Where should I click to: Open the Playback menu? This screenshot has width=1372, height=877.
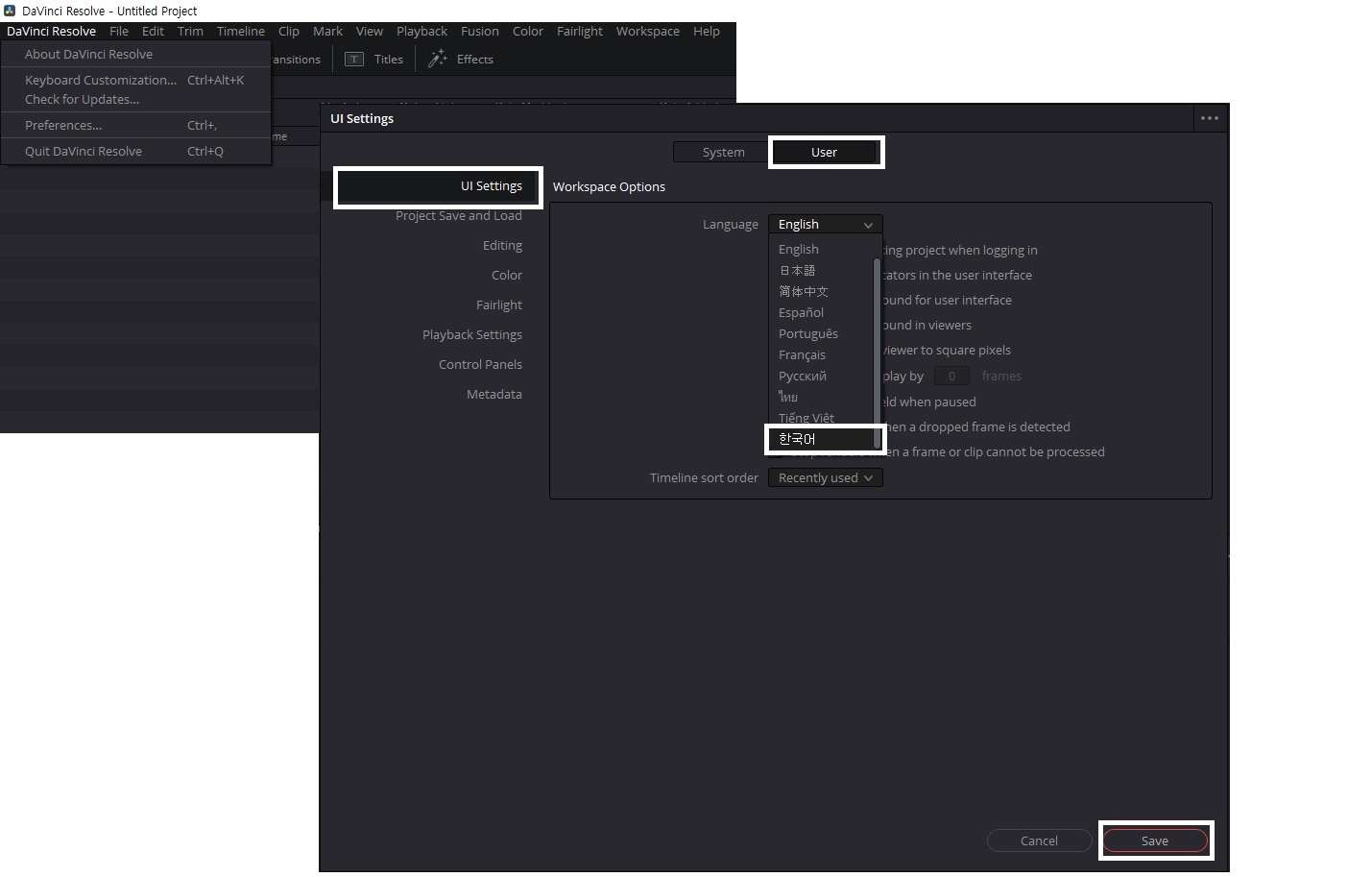(x=421, y=31)
